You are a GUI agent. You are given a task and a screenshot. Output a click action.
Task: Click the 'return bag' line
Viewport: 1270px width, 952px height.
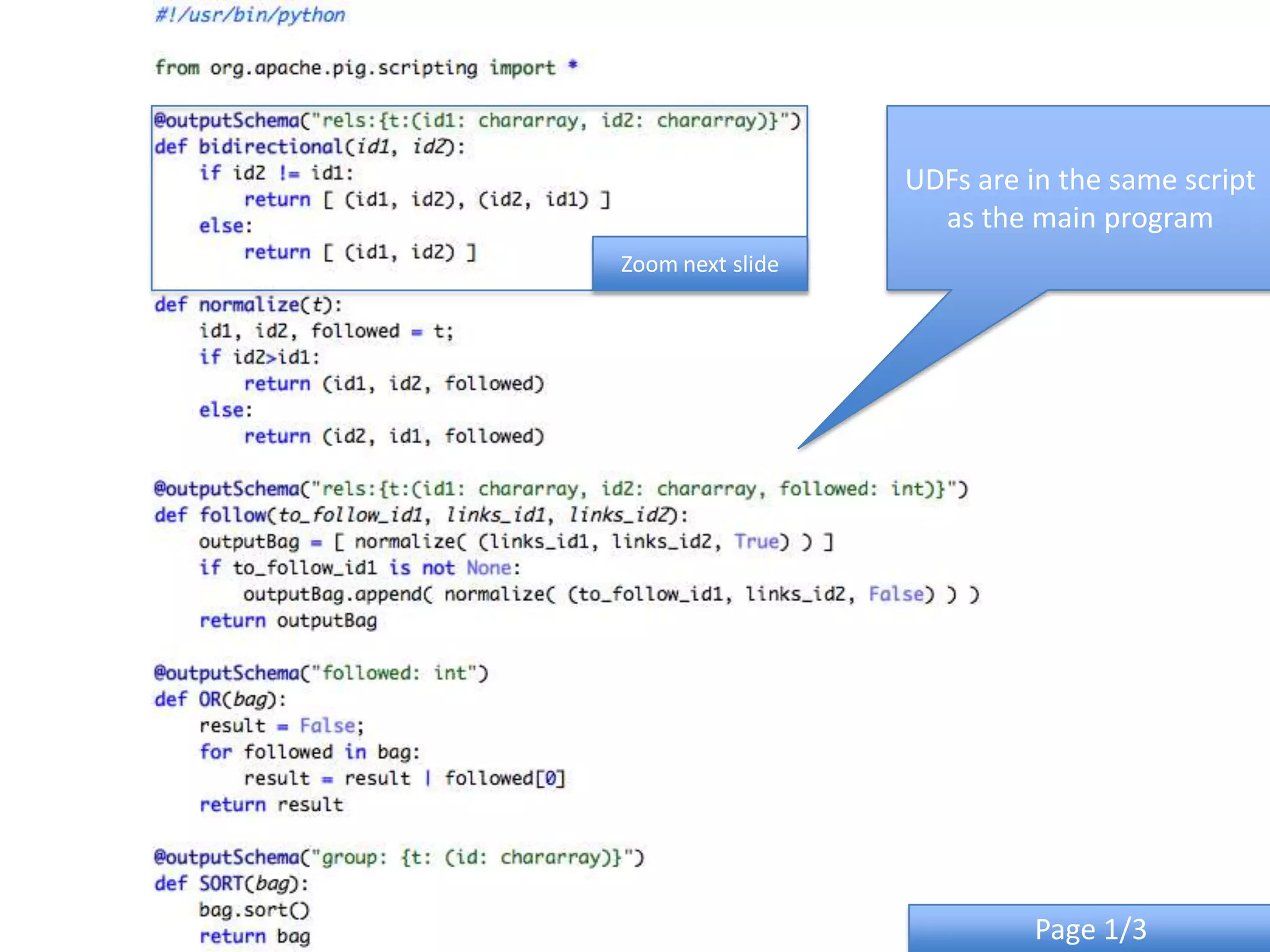point(255,937)
